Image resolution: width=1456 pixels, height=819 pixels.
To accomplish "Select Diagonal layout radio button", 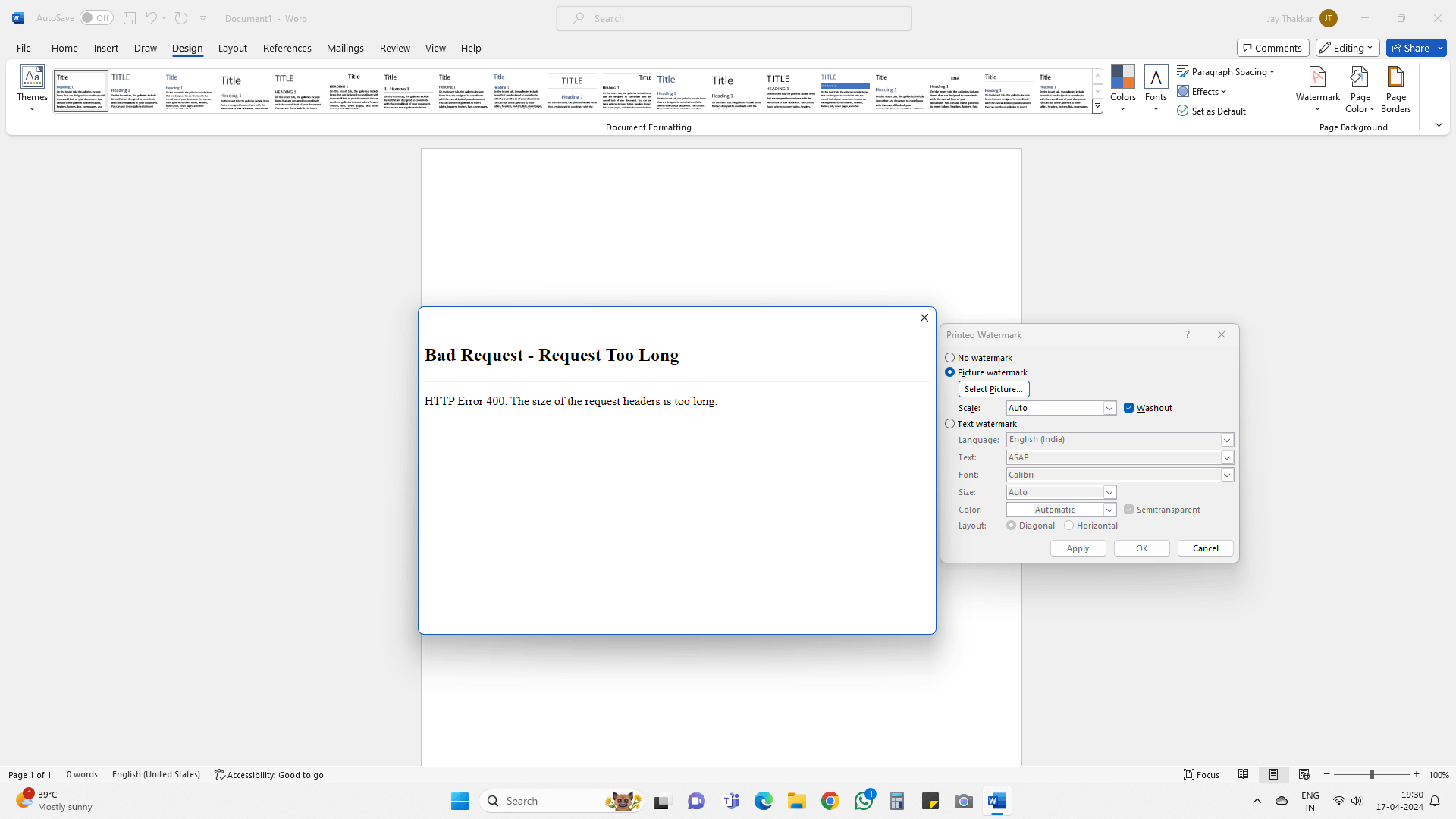I will tap(1012, 526).
